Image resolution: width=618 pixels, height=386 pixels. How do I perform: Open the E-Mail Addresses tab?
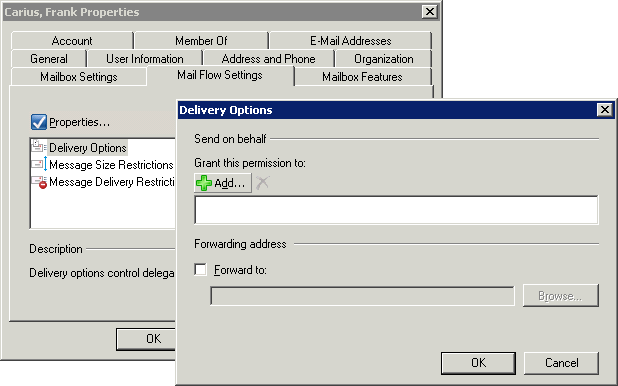pyautogui.click(x=350, y=41)
